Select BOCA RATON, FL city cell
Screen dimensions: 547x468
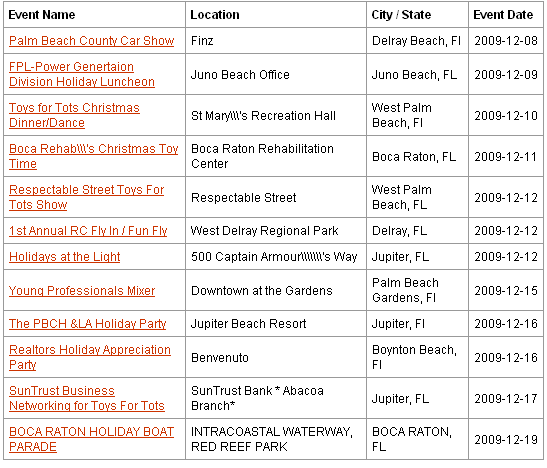(417, 439)
